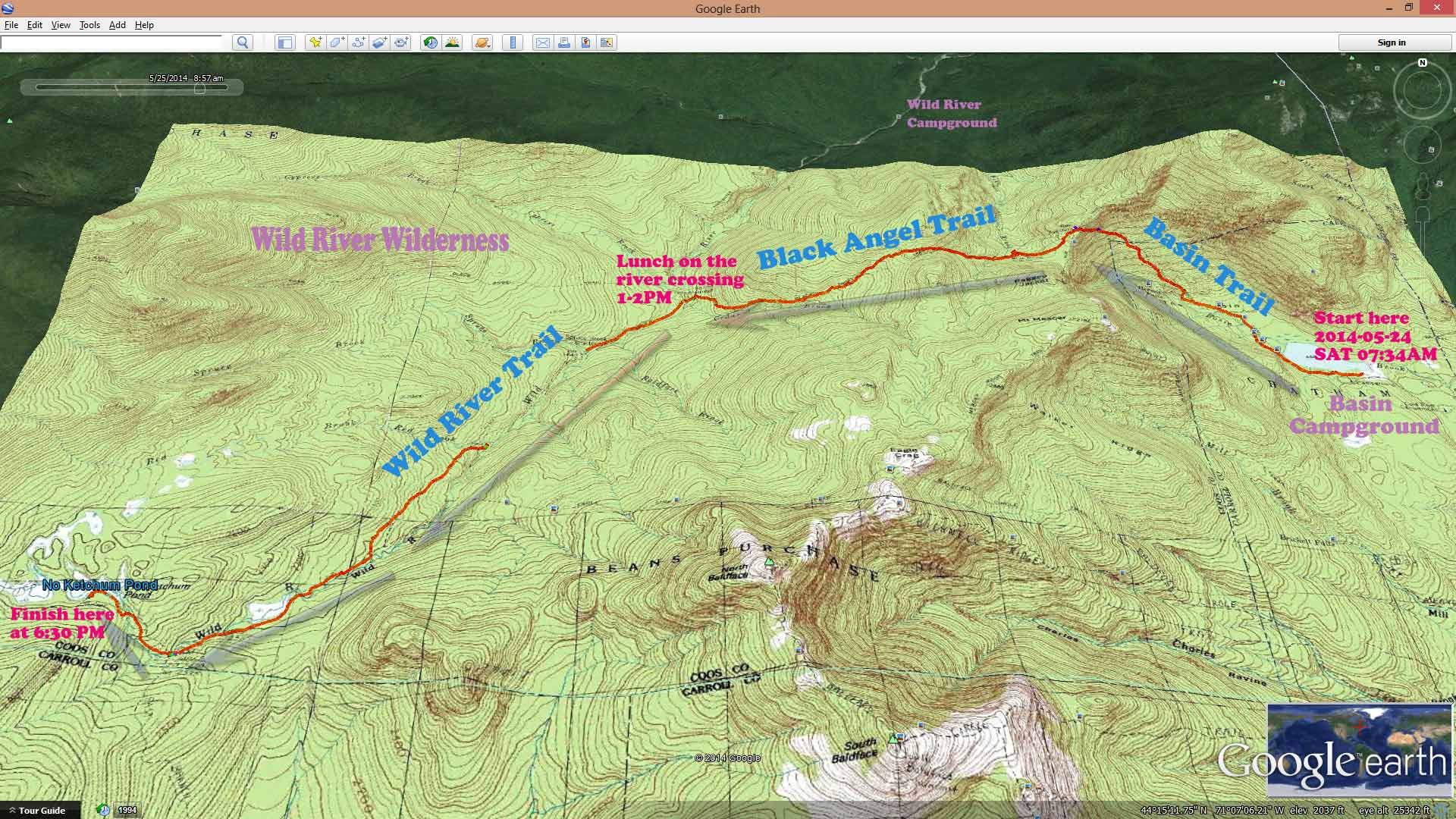The width and height of the screenshot is (1456, 819).
Task: Print the current map view
Action: click(563, 42)
